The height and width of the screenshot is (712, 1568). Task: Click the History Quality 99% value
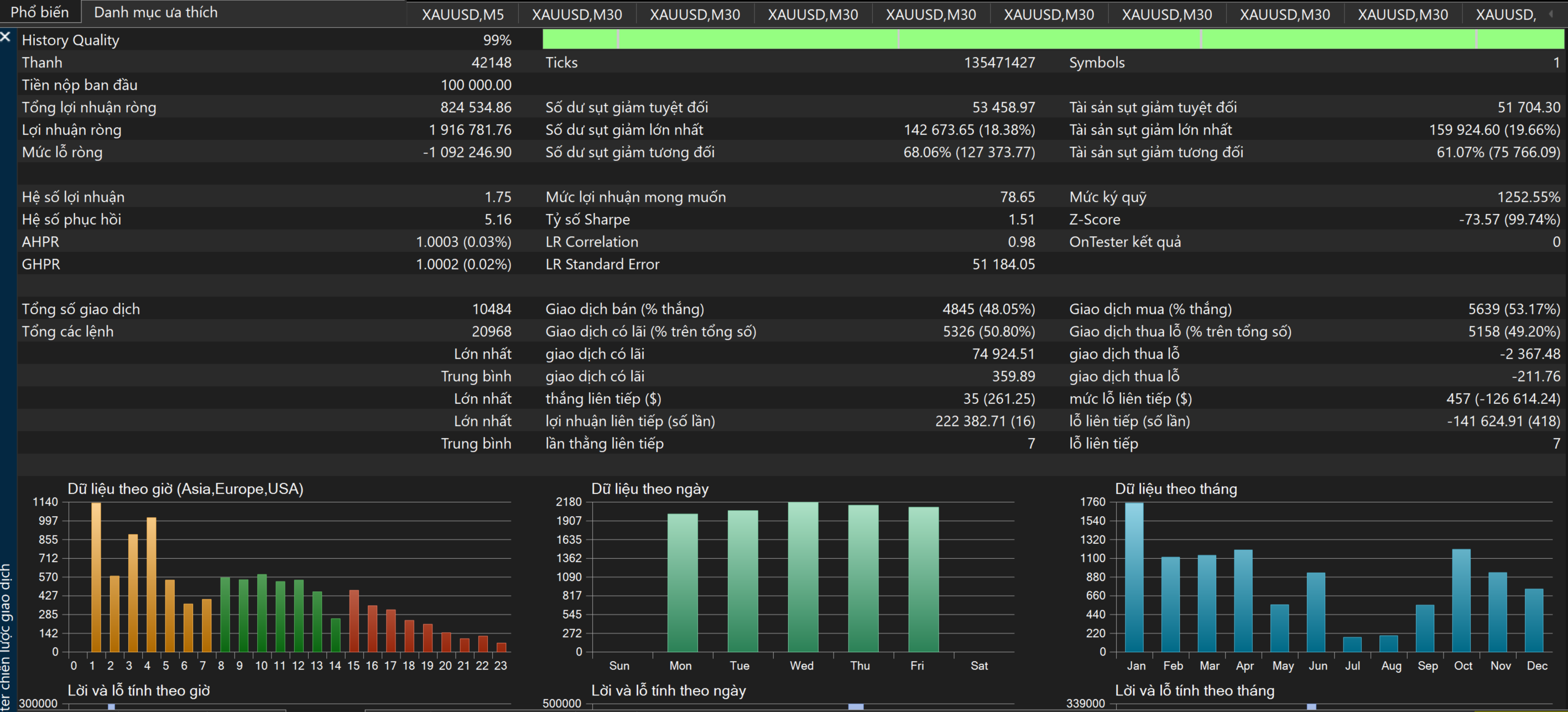click(x=497, y=40)
